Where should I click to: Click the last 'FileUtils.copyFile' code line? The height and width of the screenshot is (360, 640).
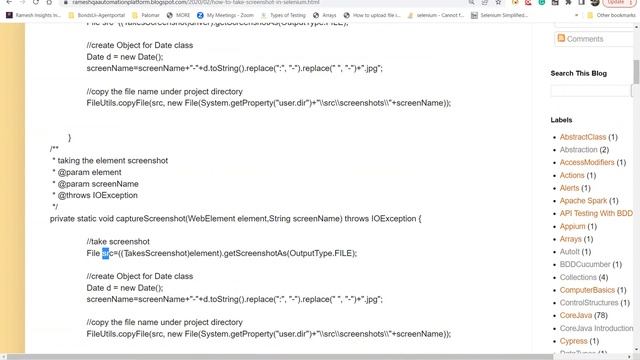(269, 334)
